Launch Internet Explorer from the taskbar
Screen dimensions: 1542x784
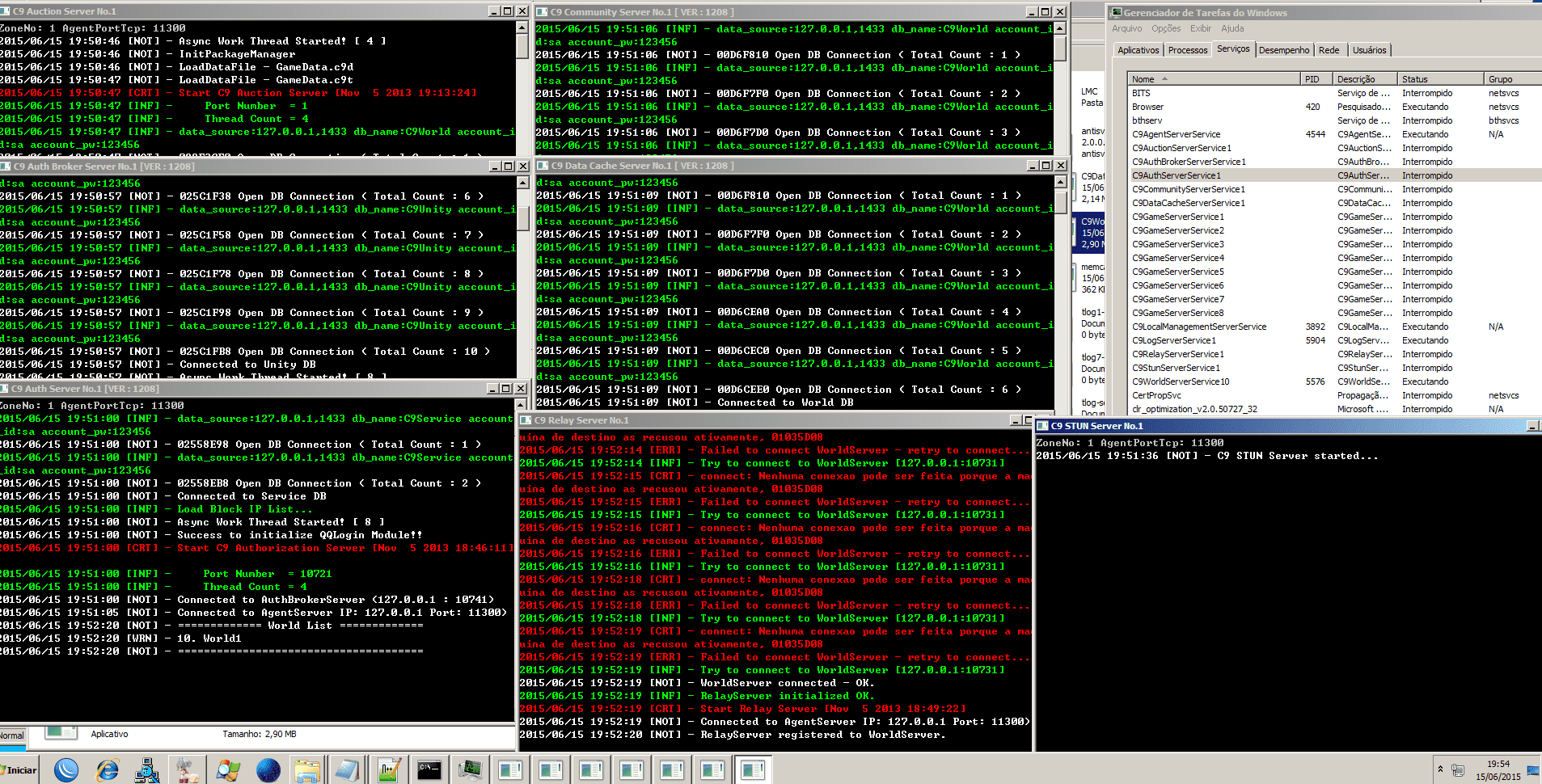click(107, 770)
